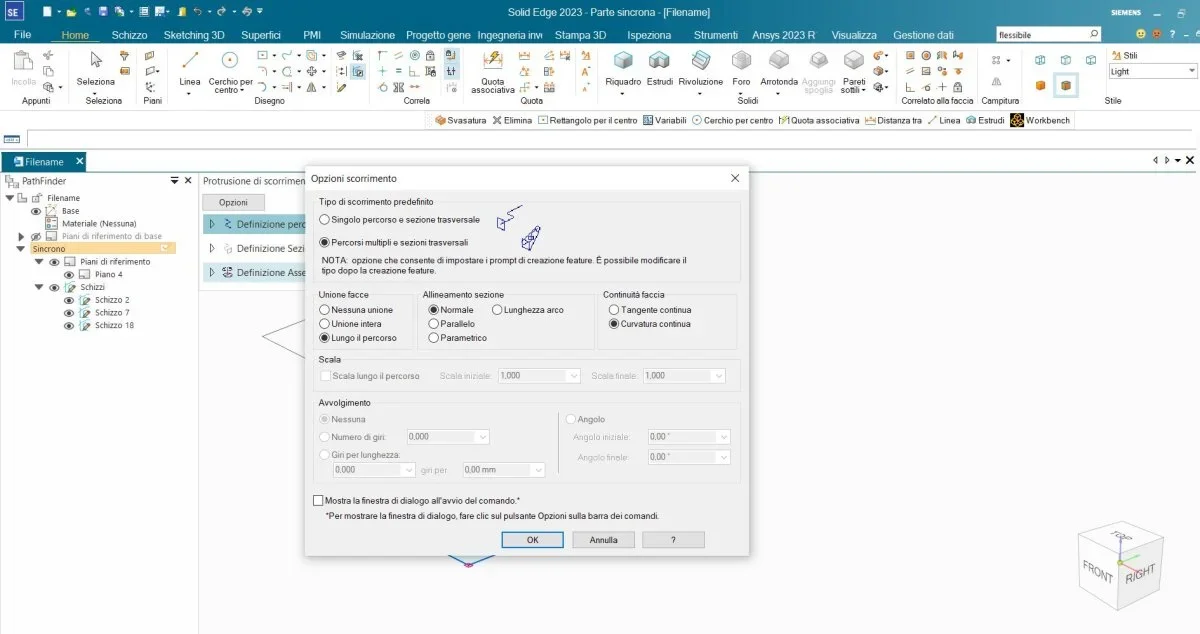Expand the Schizzi node in PathFinder
Image resolution: width=1200 pixels, height=634 pixels.
[x=40, y=287]
